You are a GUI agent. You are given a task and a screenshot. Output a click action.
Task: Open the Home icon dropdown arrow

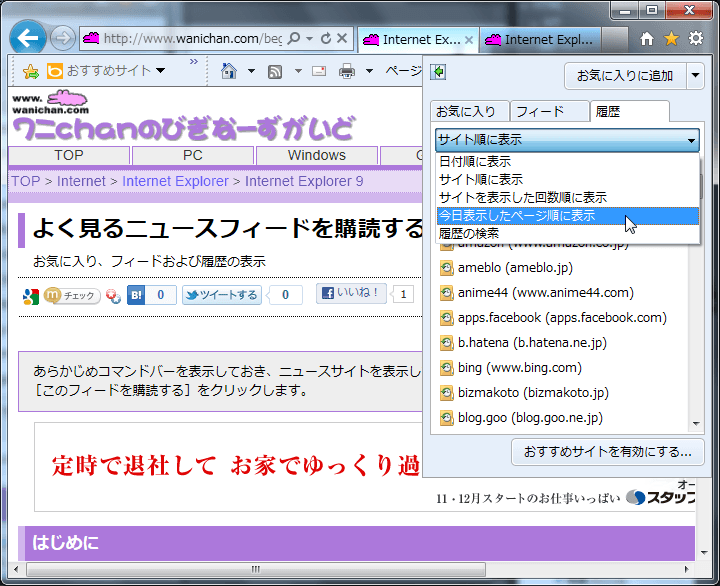tap(251, 71)
